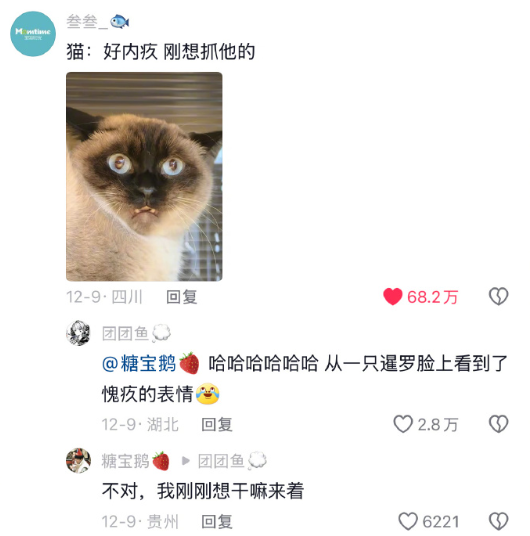The image size is (530, 536).
Task: Open the @糖宝鹅 mention link
Action: pyautogui.click(x=150, y=363)
